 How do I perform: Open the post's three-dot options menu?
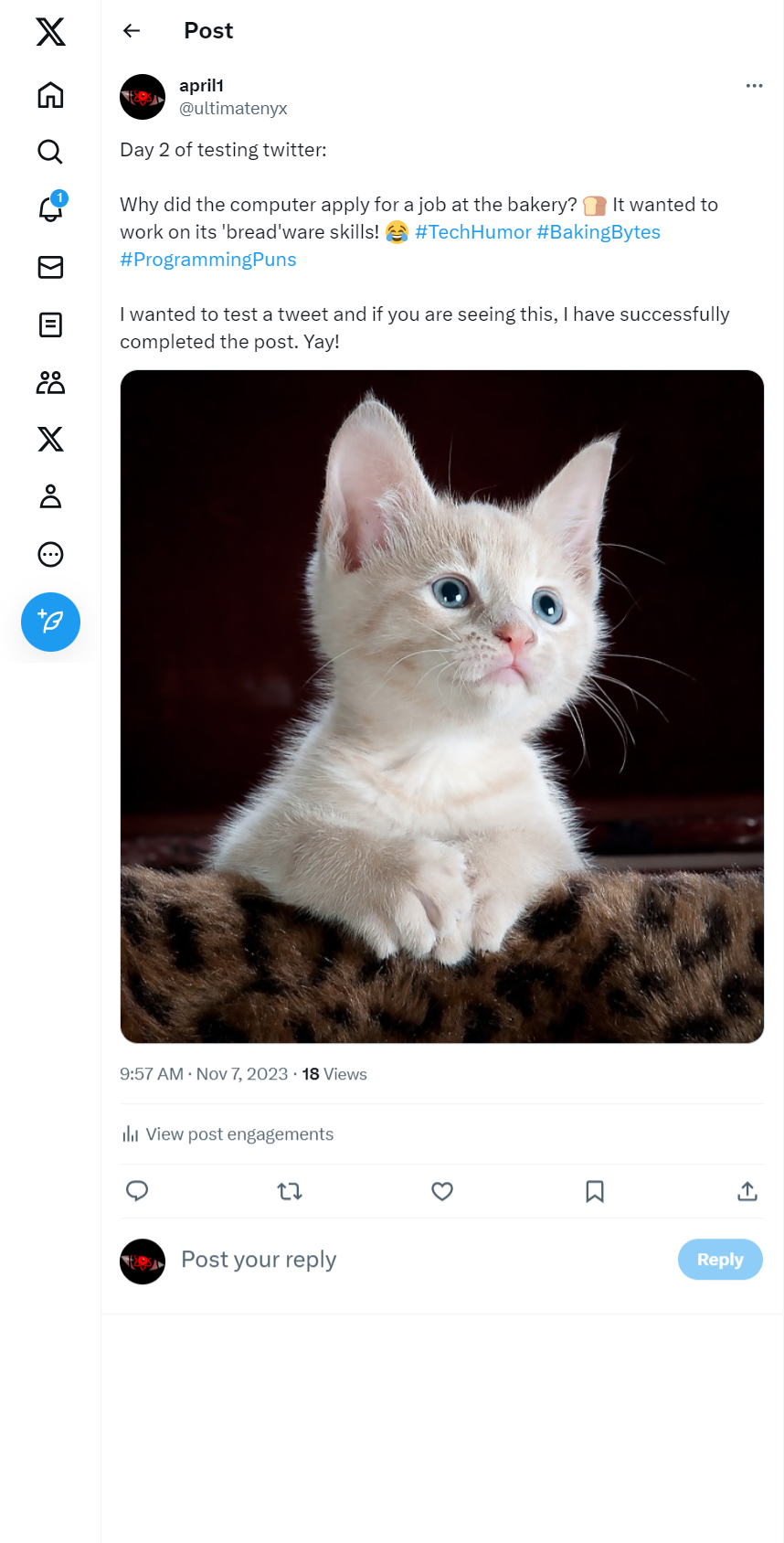(754, 85)
